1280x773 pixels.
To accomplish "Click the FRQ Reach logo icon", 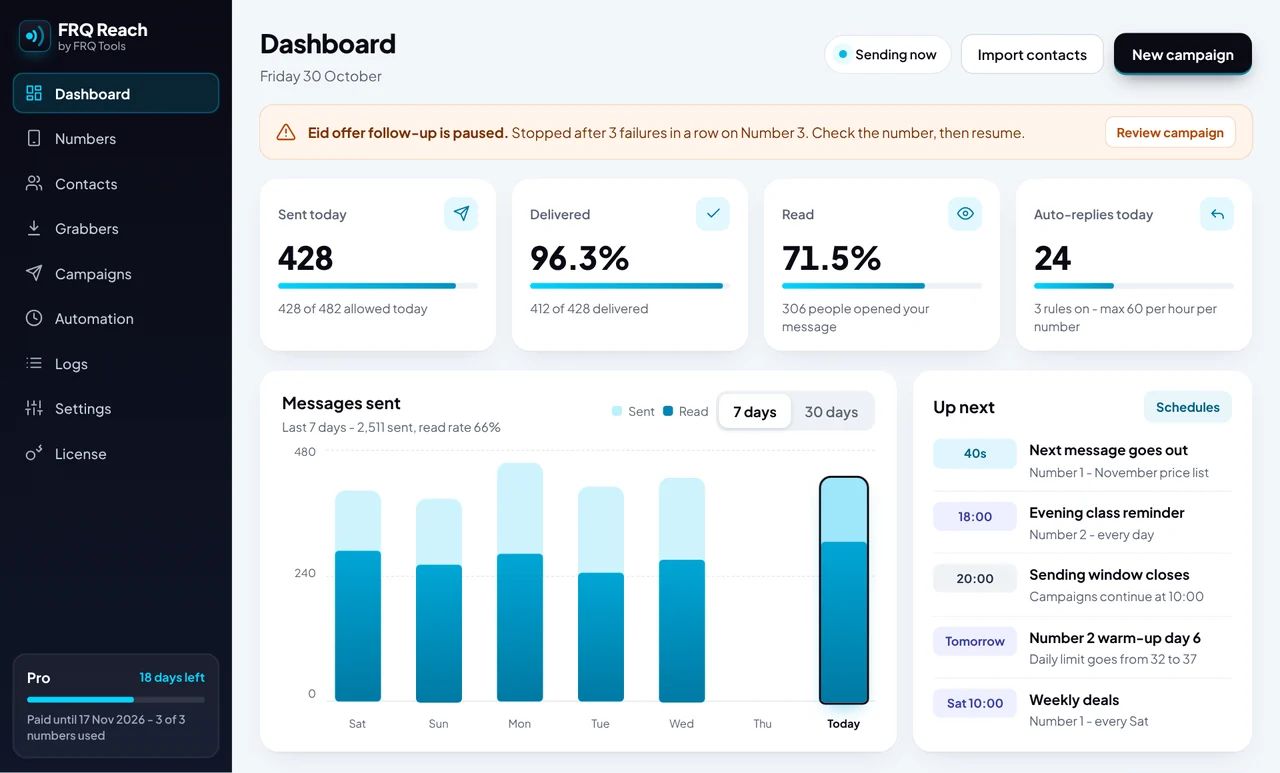I will (34, 37).
